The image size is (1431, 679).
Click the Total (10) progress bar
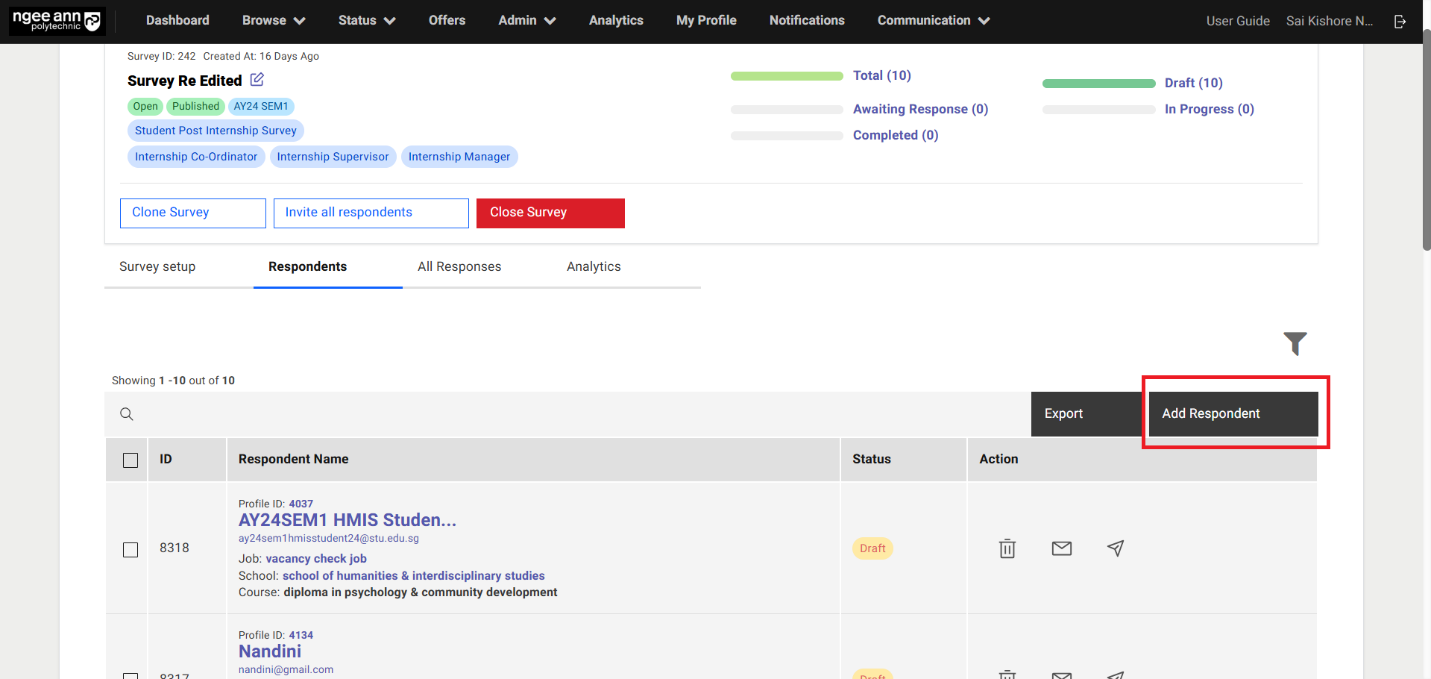(x=786, y=76)
